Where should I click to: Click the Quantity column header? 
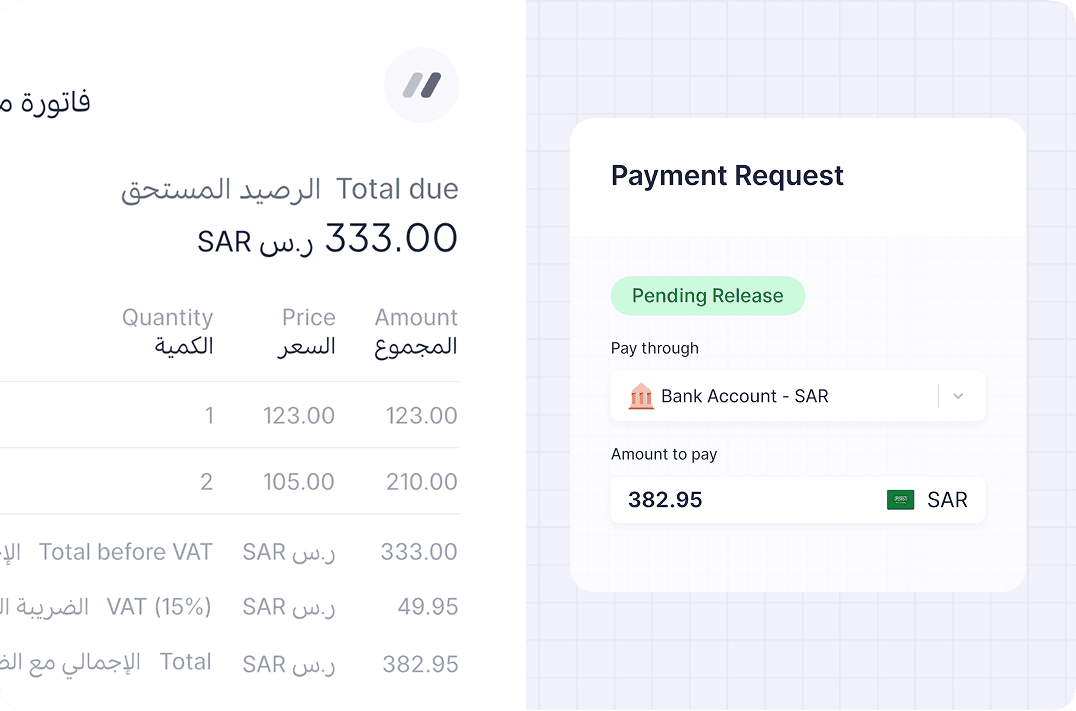point(167,318)
